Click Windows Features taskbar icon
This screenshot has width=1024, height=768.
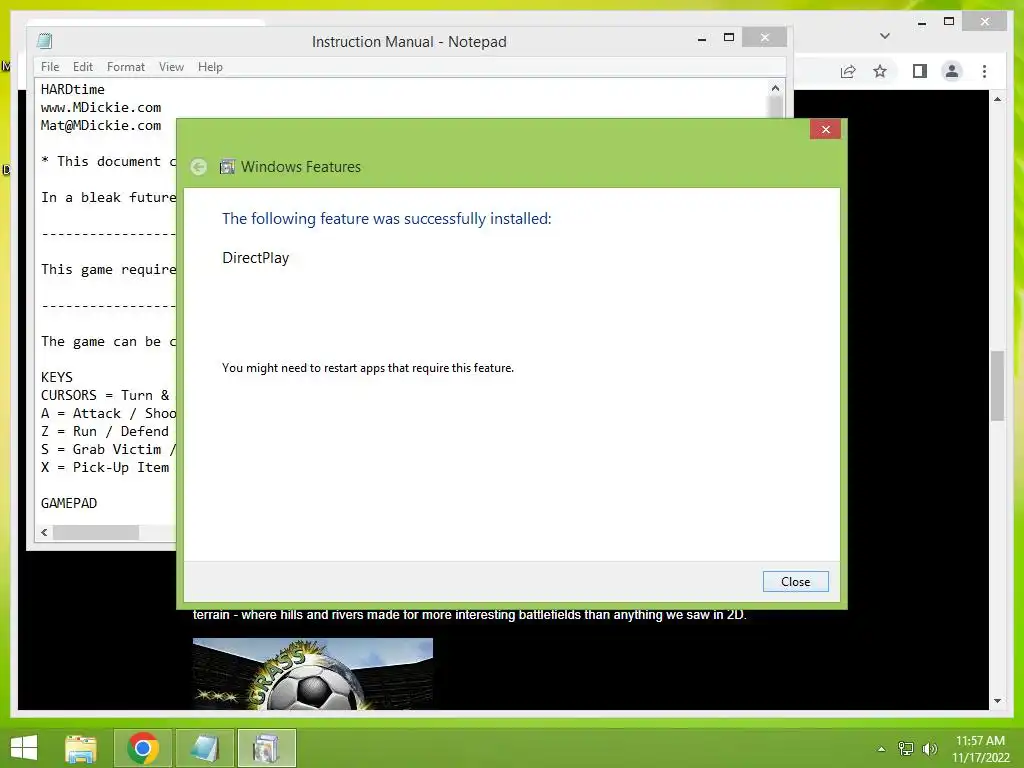(266, 748)
